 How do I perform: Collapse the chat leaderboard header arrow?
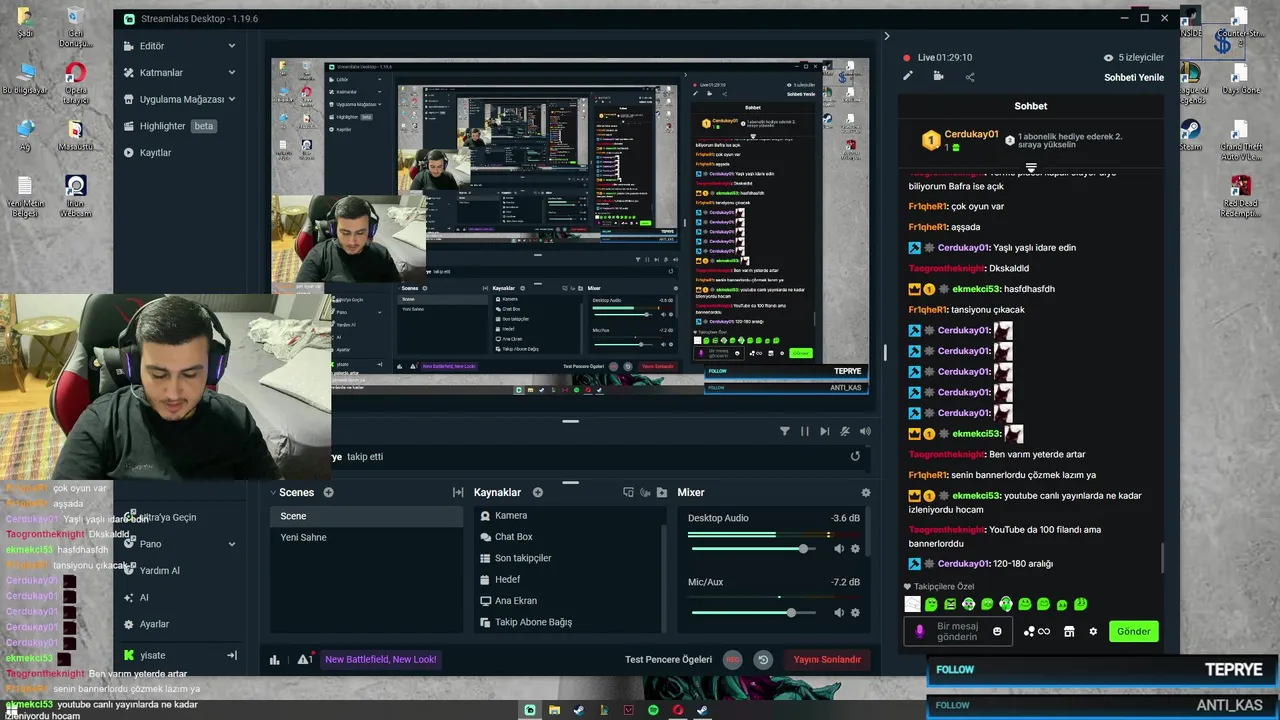click(x=1031, y=167)
